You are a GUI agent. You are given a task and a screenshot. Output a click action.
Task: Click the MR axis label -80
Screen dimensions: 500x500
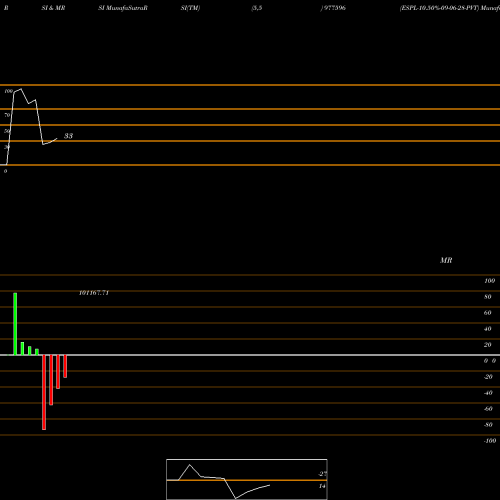488,425
